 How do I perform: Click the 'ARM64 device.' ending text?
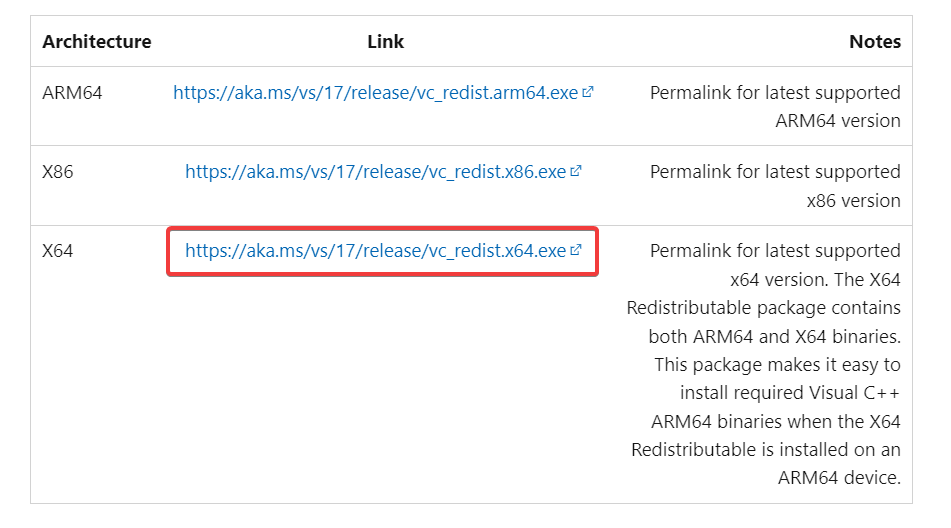point(839,478)
